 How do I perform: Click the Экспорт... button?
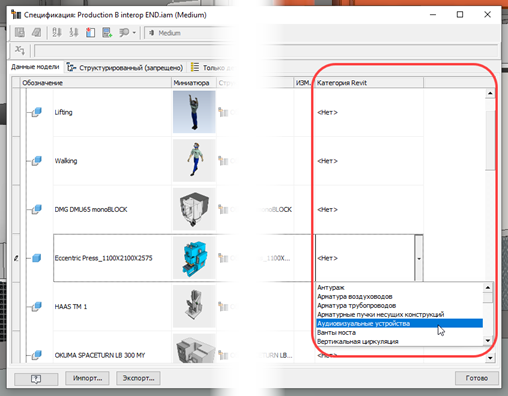(x=138, y=378)
